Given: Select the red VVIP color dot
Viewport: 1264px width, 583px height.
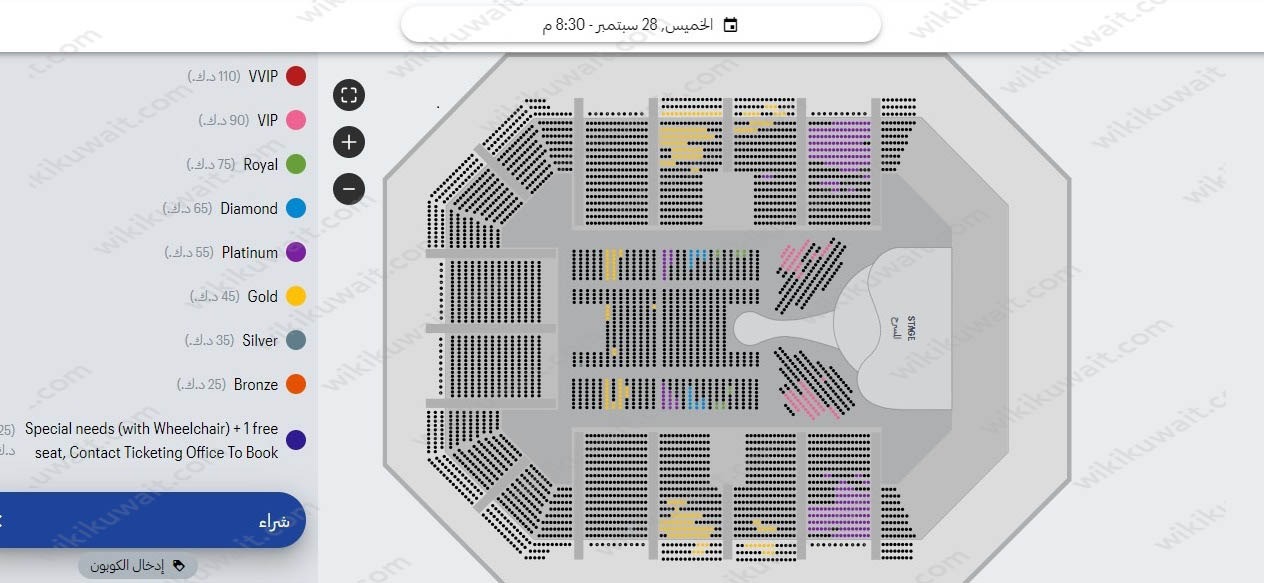Looking at the screenshot, I should (296, 76).
